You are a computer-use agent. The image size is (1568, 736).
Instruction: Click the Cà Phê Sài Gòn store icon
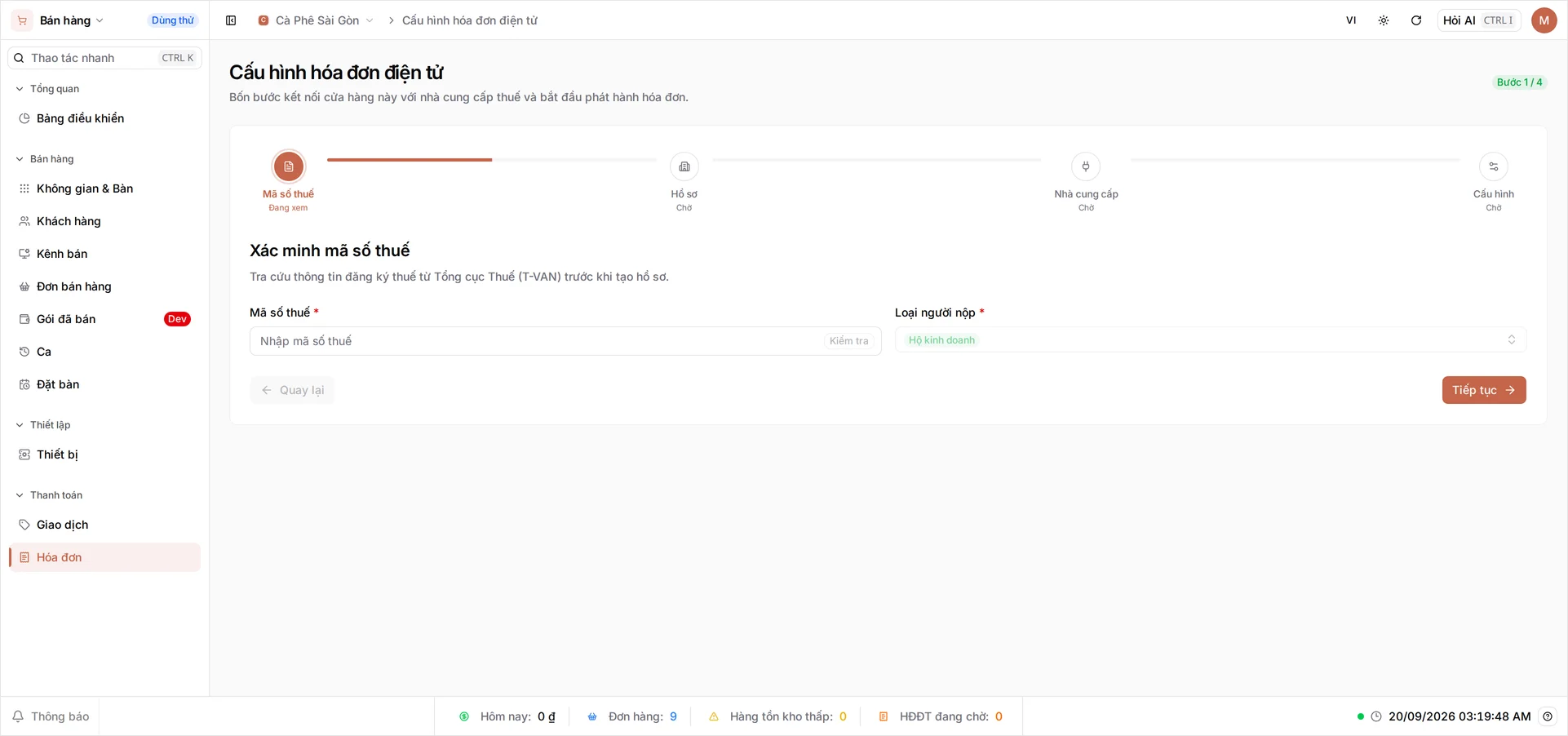(264, 20)
